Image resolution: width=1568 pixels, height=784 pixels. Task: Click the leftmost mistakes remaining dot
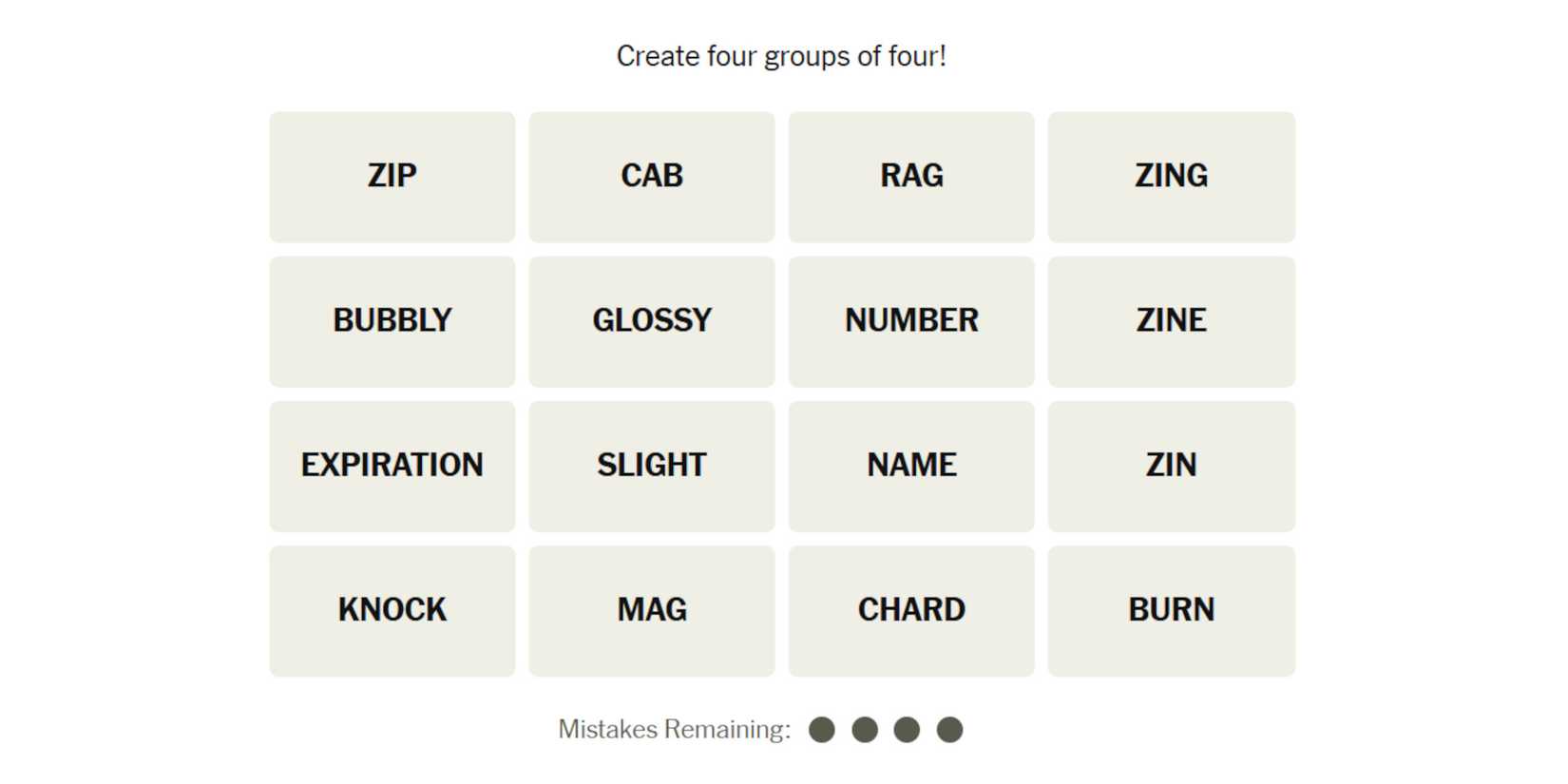pyautogui.click(x=822, y=730)
